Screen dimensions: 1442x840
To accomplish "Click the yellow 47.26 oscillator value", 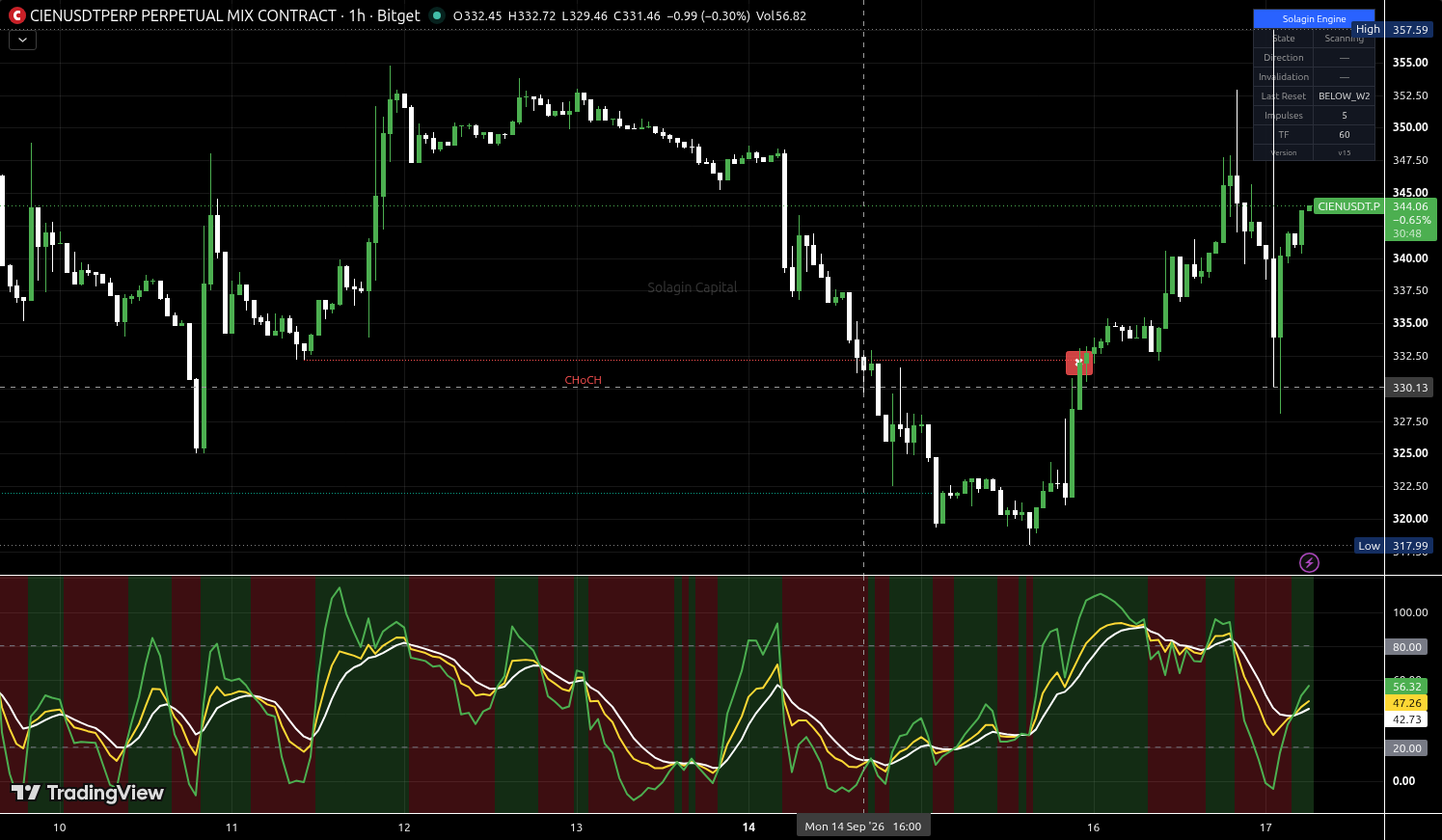I will tap(1407, 703).
